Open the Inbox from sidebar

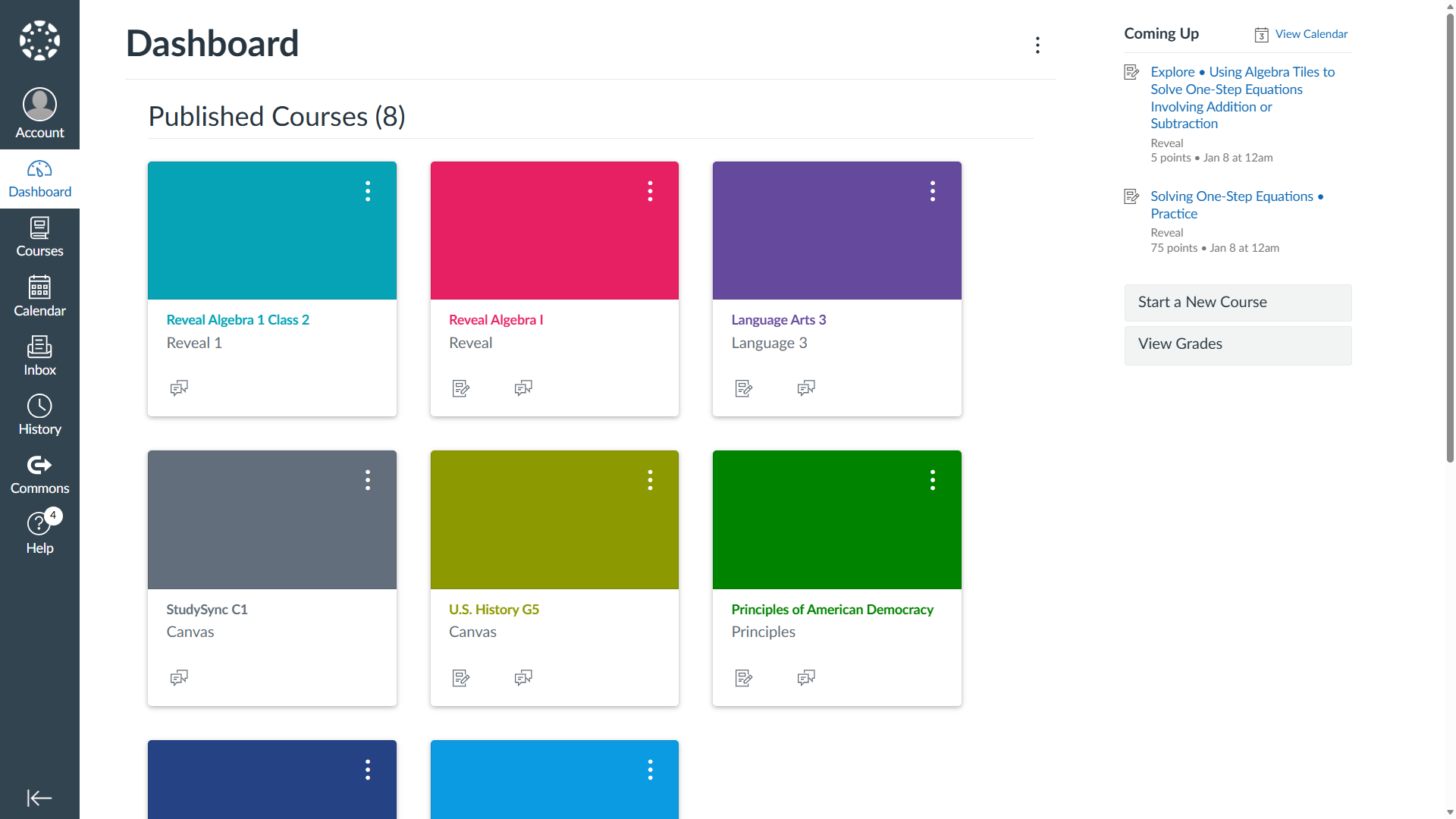[x=39, y=356]
